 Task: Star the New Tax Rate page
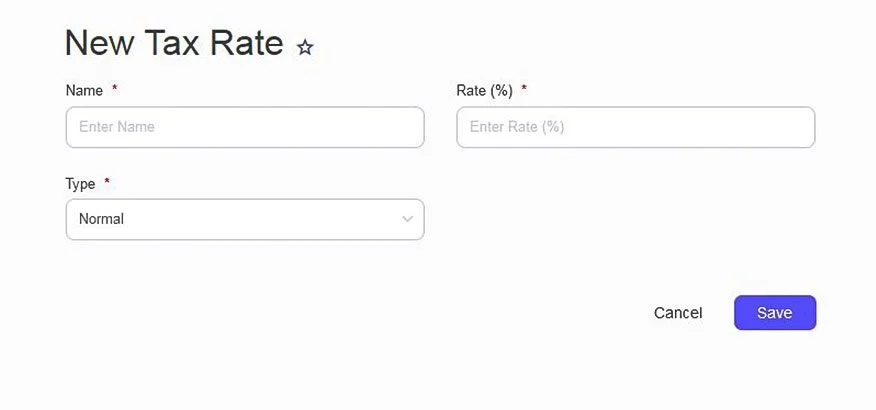click(305, 47)
